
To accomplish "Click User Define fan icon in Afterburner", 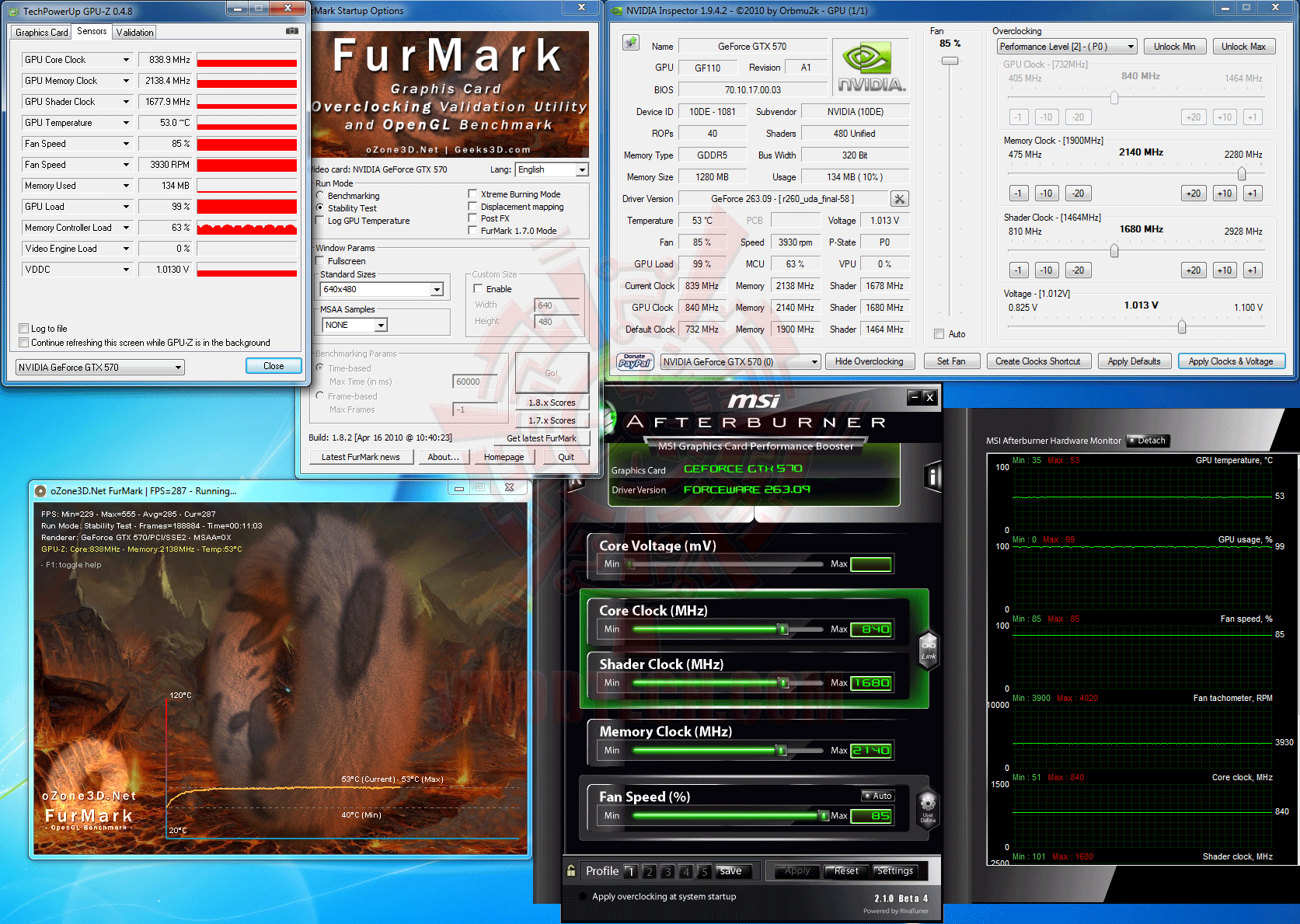I will [928, 809].
